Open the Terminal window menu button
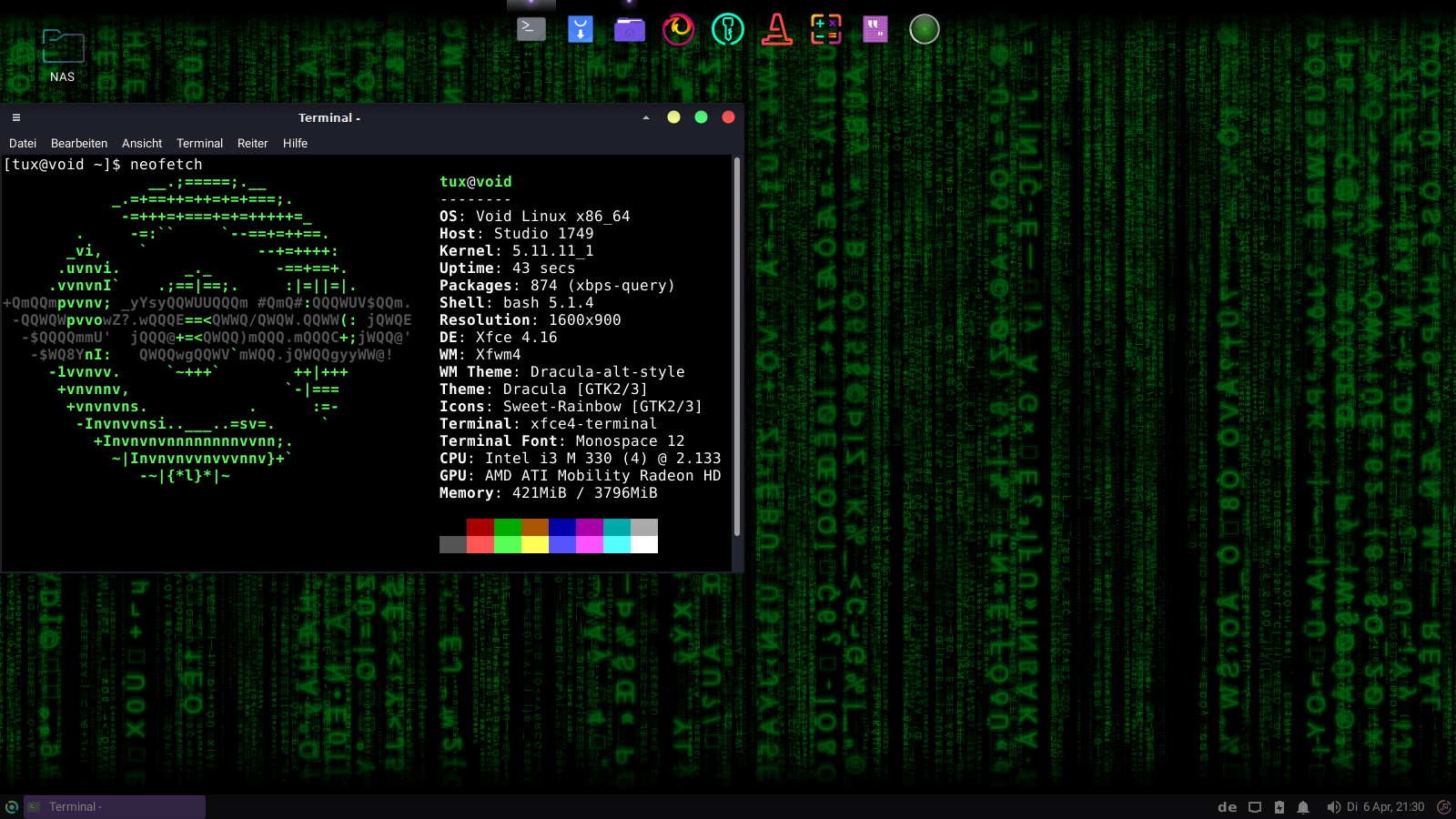 [x=16, y=117]
